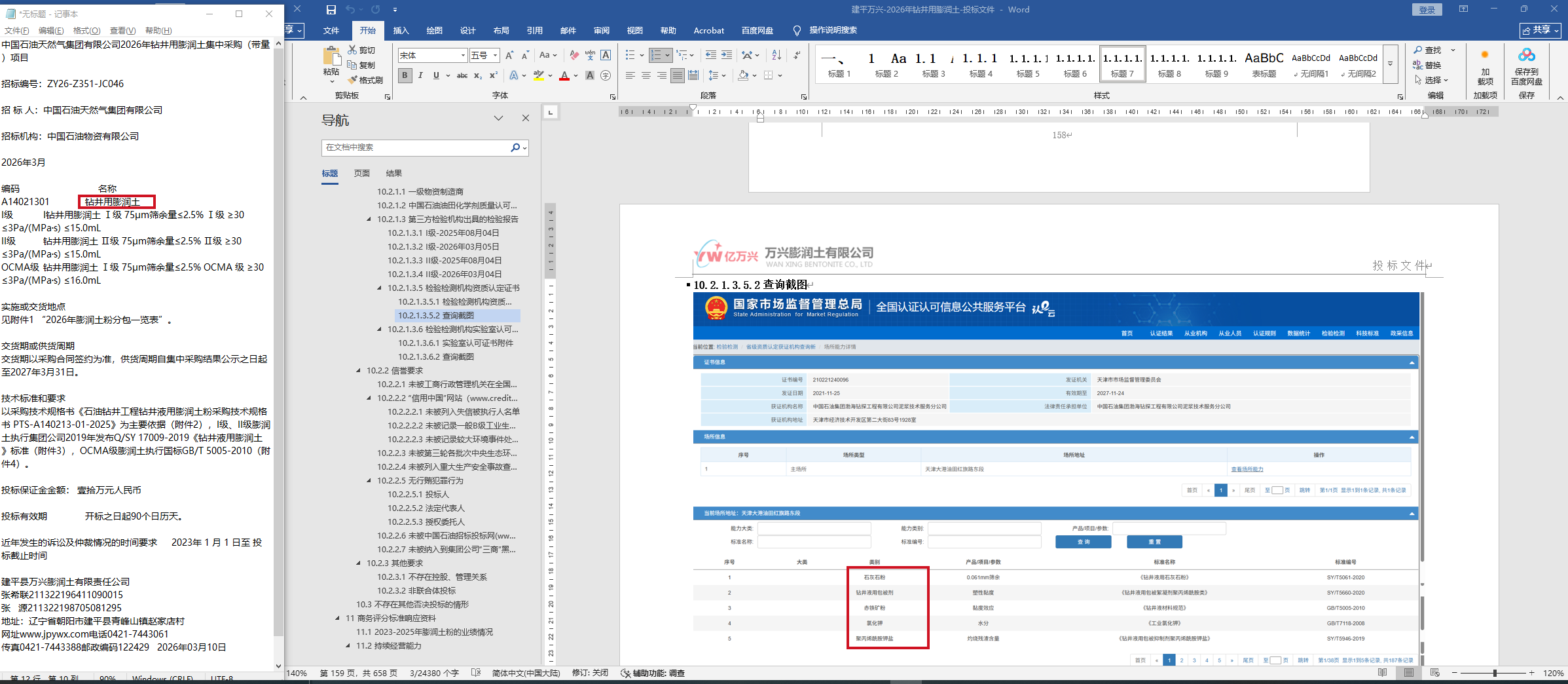Click Save to Baidu Netdisk icon
The width and height of the screenshot is (1568, 684).
[x=1526, y=66]
